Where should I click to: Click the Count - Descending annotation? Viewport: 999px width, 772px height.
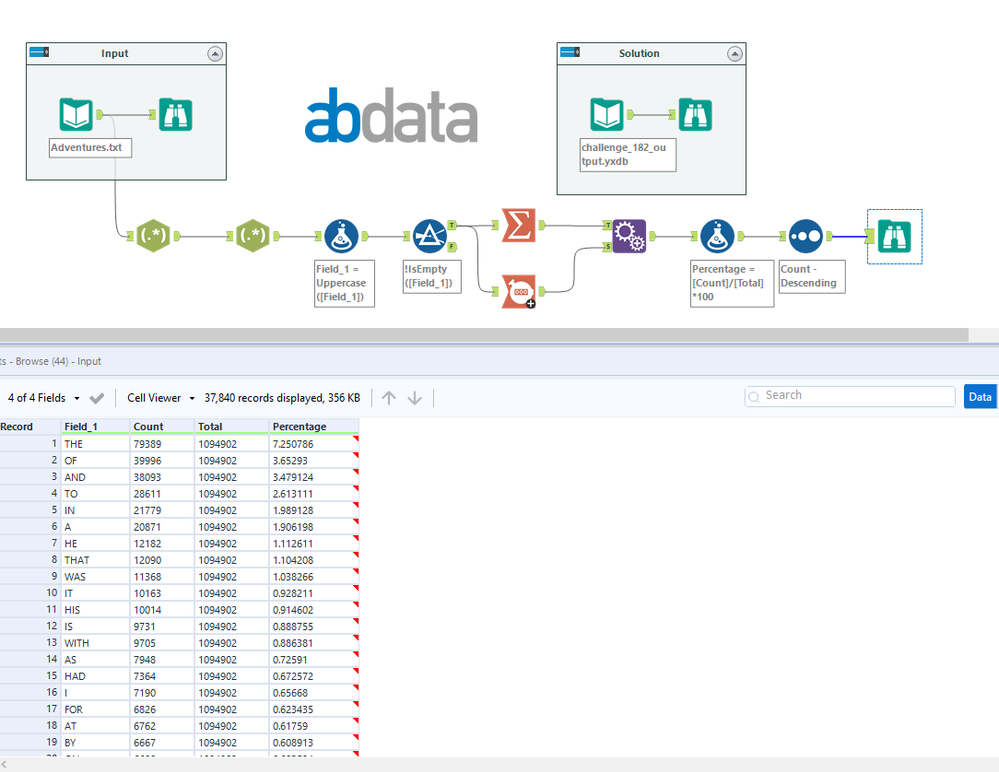[x=812, y=276]
